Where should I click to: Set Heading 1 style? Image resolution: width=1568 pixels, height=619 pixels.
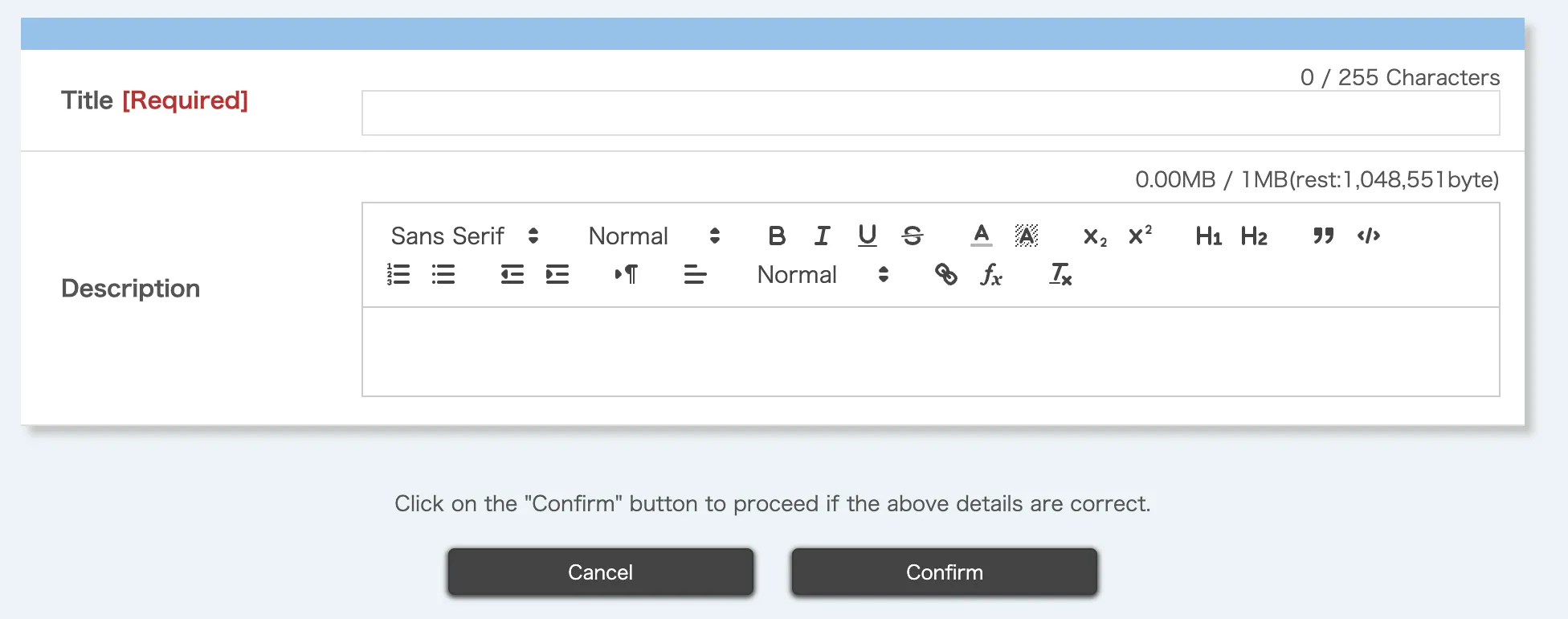(1208, 236)
